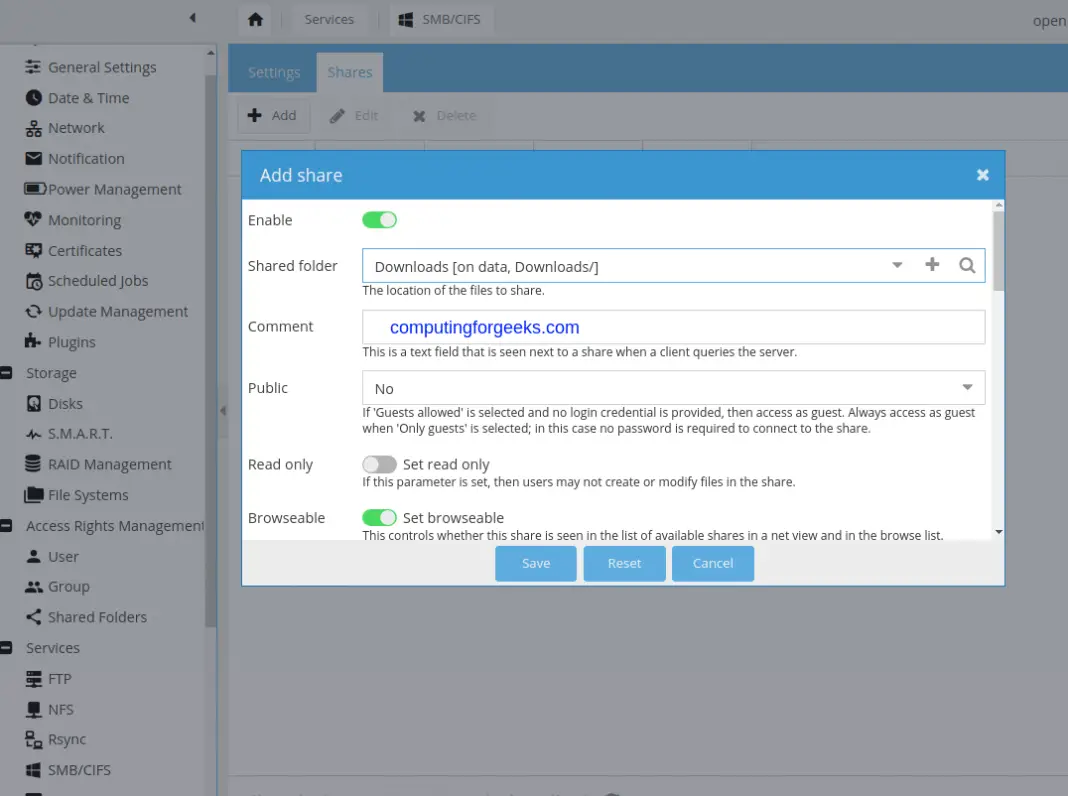The height and width of the screenshot is (796, 1068).
Task: Select the Services breadcrumb item
Action: [329, 19]
